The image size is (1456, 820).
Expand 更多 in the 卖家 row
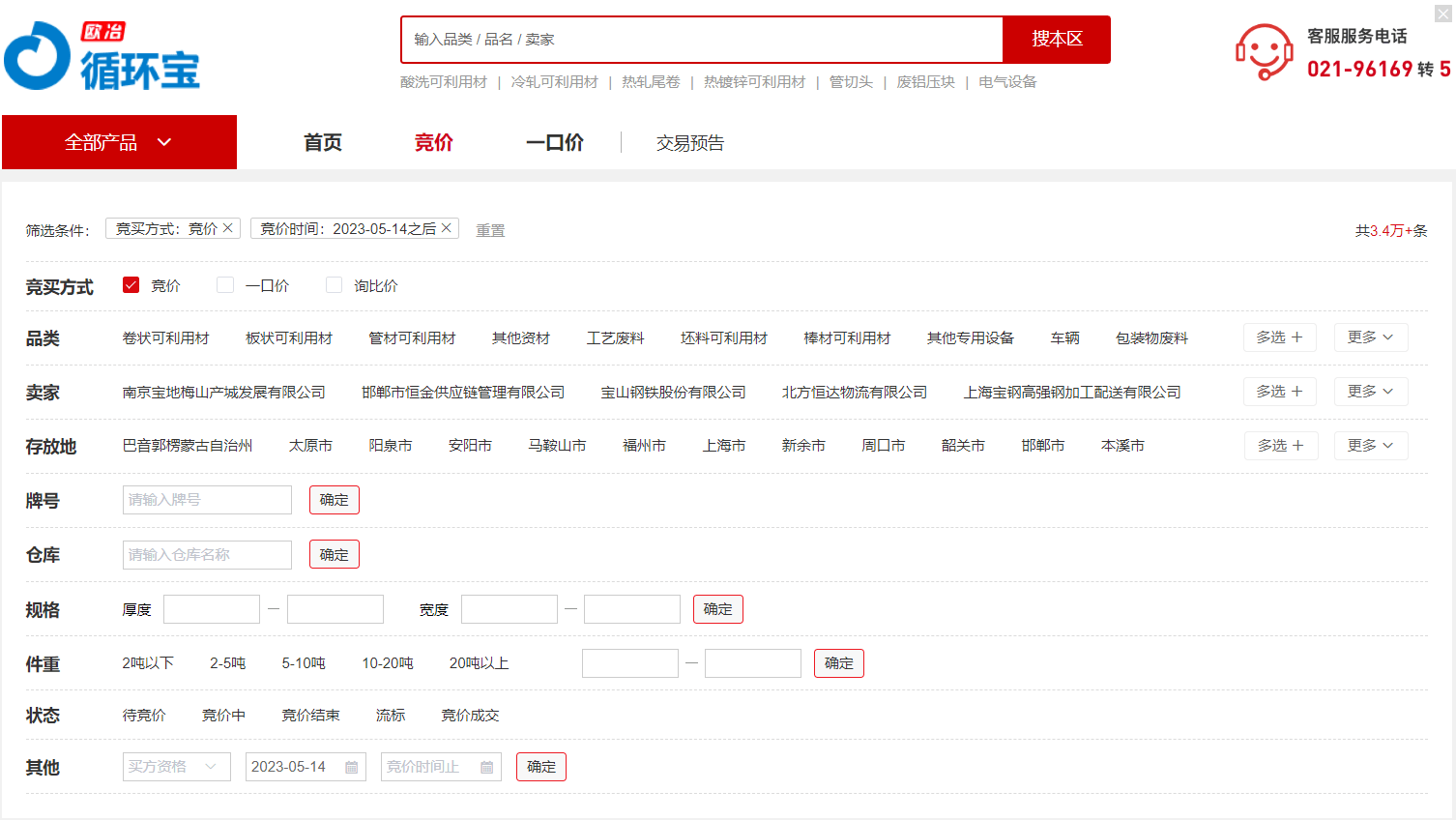click(x=1370, y=392)
